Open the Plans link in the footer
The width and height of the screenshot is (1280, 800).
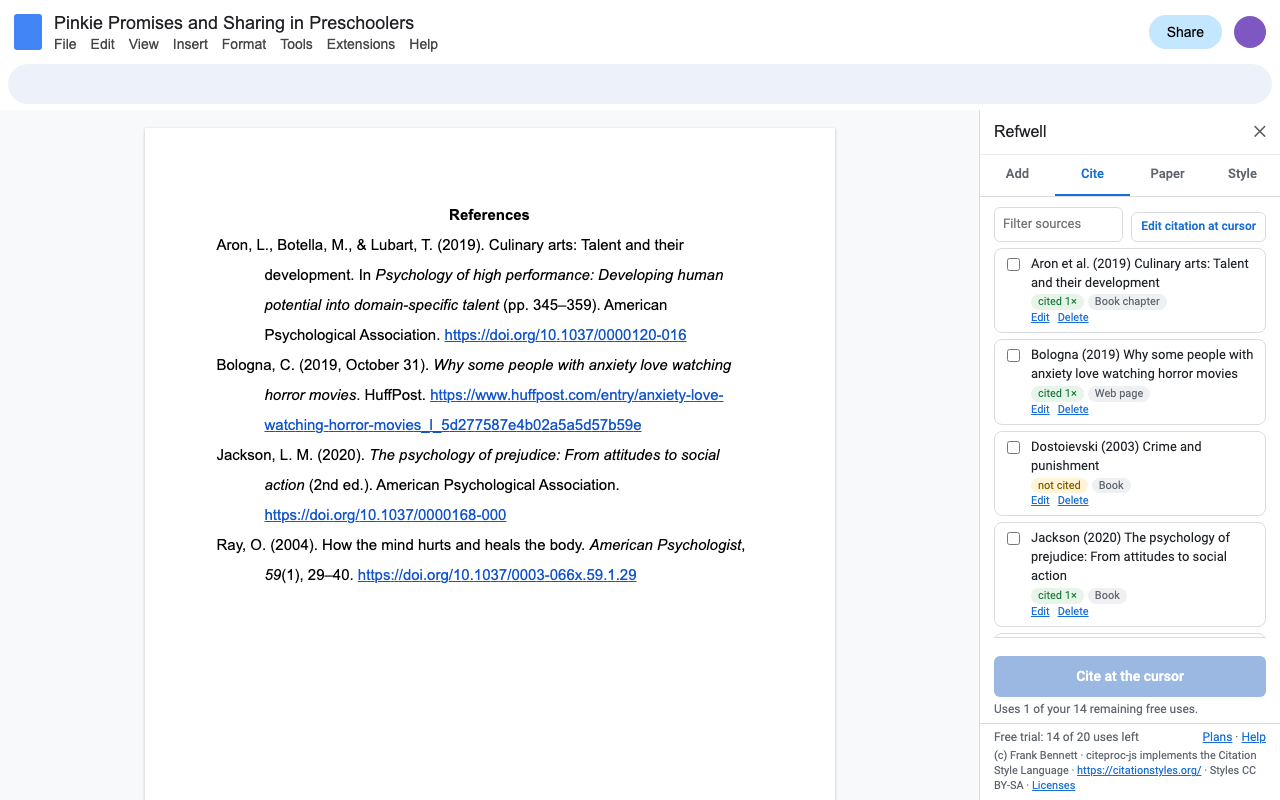point(1217,737)
